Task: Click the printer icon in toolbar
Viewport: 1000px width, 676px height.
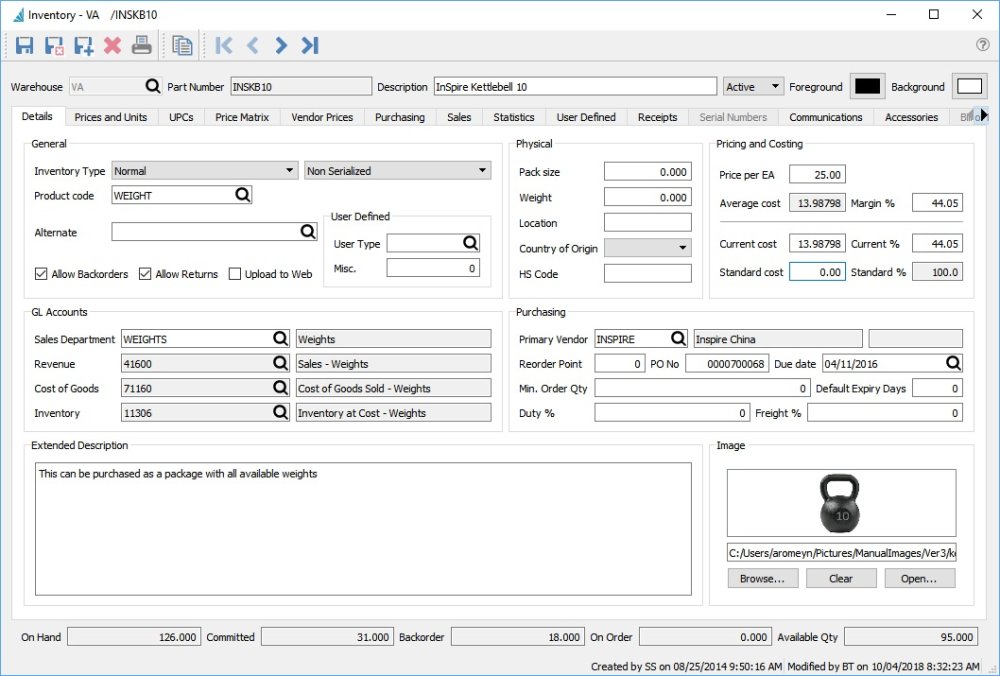Action: coord(142,45)
